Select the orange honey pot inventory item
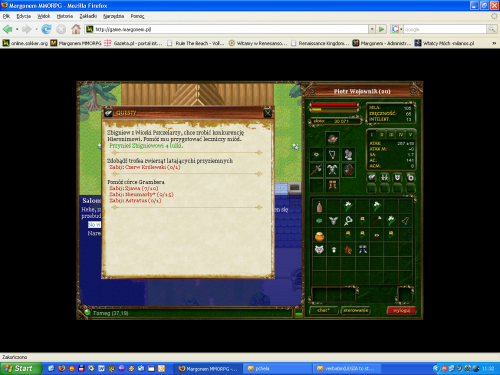This screenshot has height=375, width=500. 319,236
